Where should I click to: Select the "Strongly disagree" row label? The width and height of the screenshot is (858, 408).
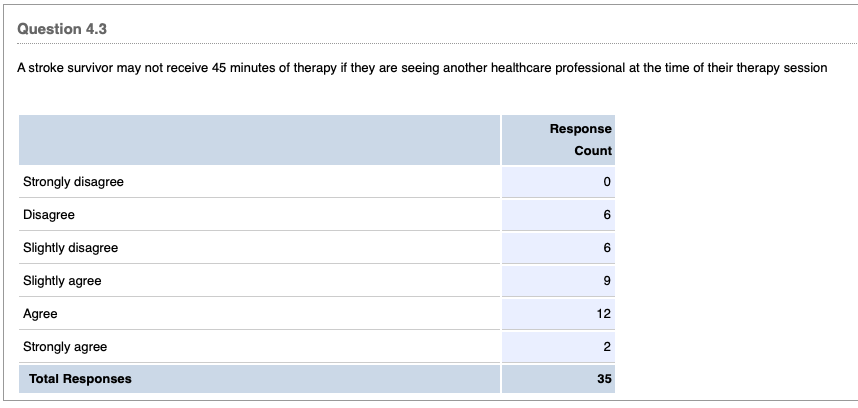pyautogui.click(x=74, y=182)
